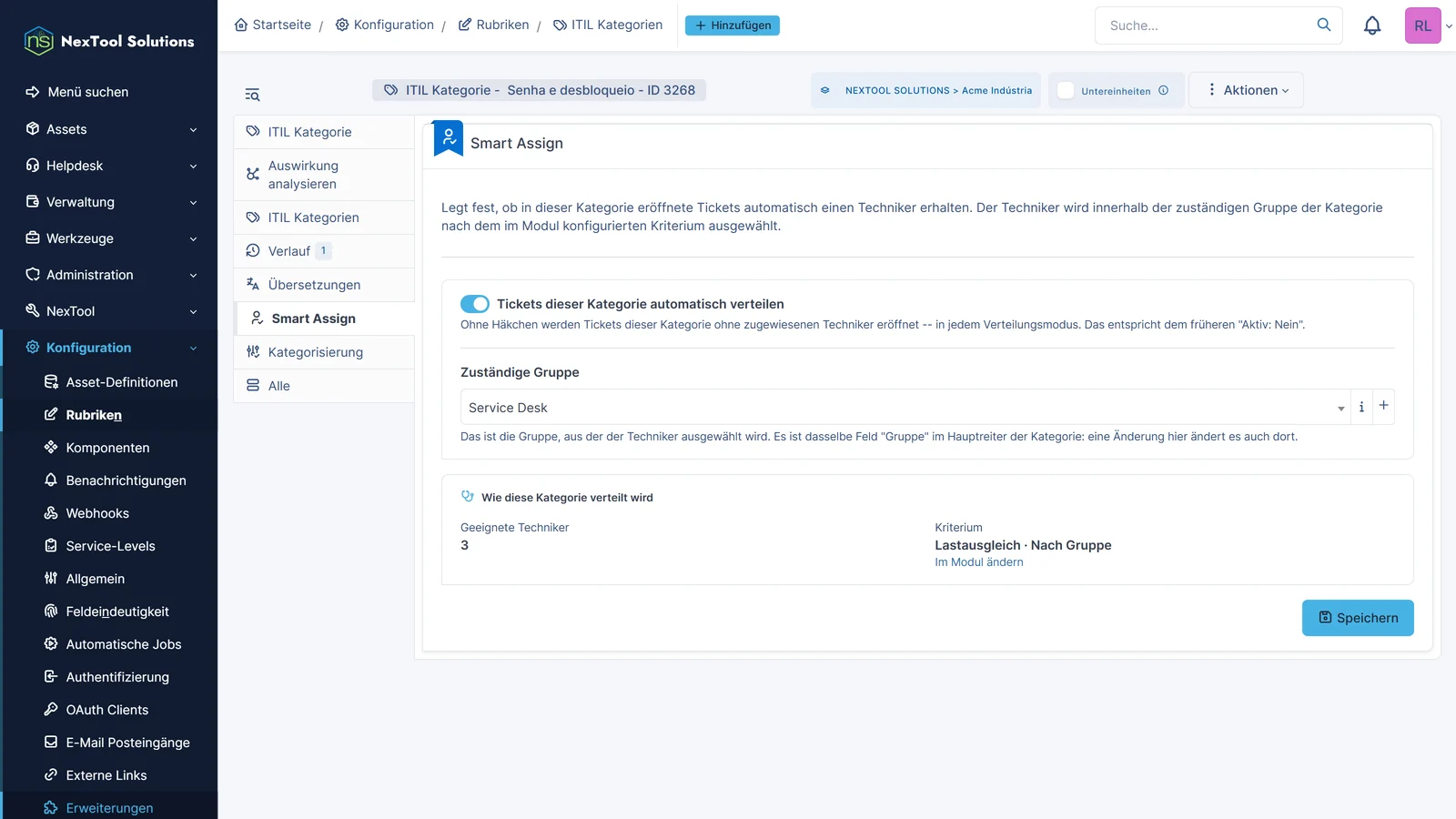
Task: Go to the Konfiguration breadcrumb
Action: click(x=385, y=25)
